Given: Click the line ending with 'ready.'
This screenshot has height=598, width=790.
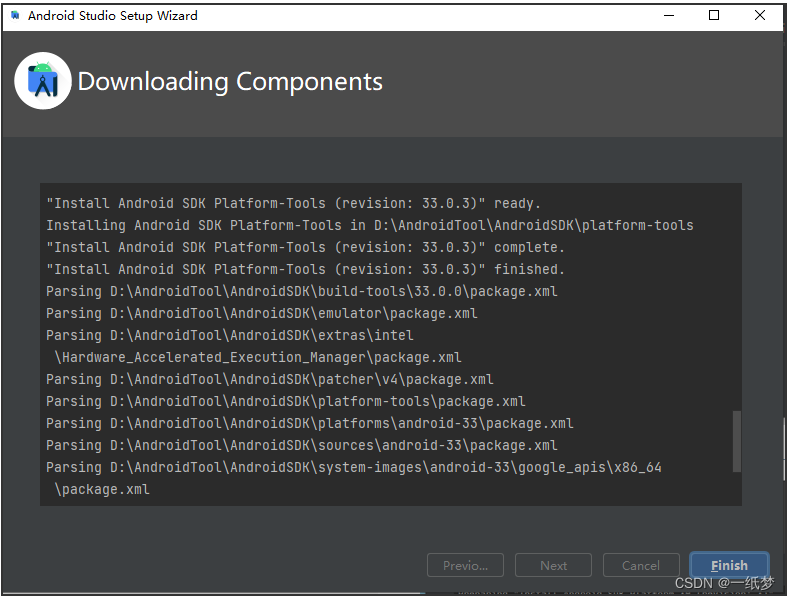Looking at the screenshot, I should pyautogui.click(x=293, y=204).
